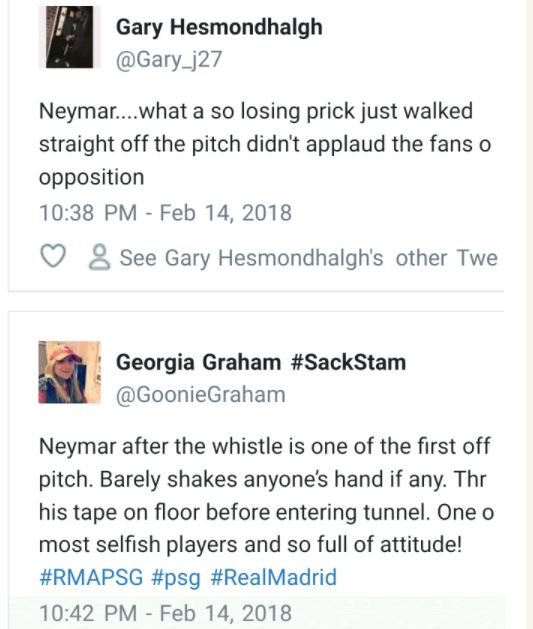This screenshot has width=533, height=629.
Task: Click Georgia Graham #SackStam display name
Action: tap(261, 363)
